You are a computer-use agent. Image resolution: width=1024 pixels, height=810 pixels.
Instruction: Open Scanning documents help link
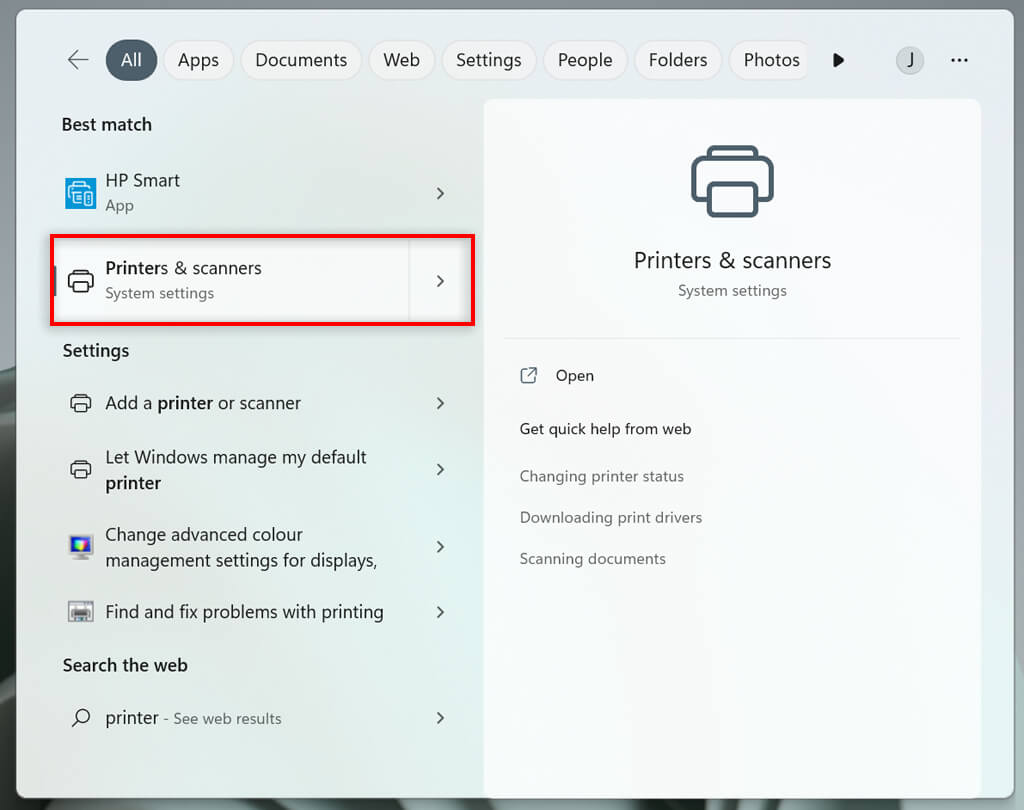[592, 559]
